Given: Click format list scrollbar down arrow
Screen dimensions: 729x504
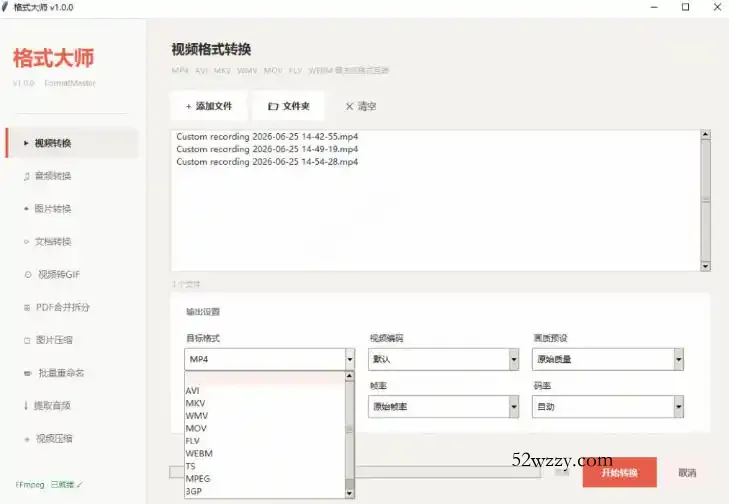Looking at the screenshot, I should click(x=350, y=493).
